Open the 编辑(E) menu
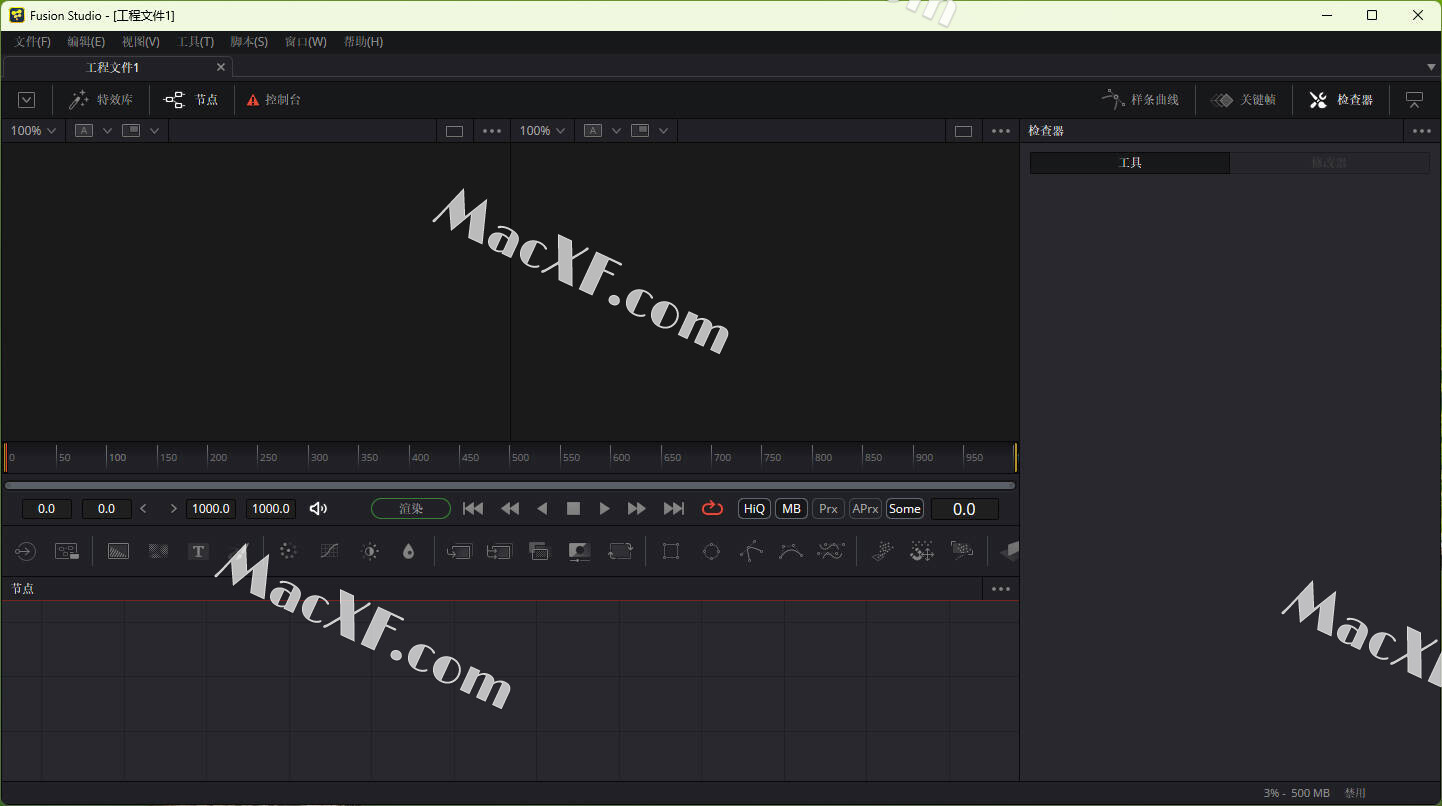This screenshot has height=806, width=1442. [86, 42]
